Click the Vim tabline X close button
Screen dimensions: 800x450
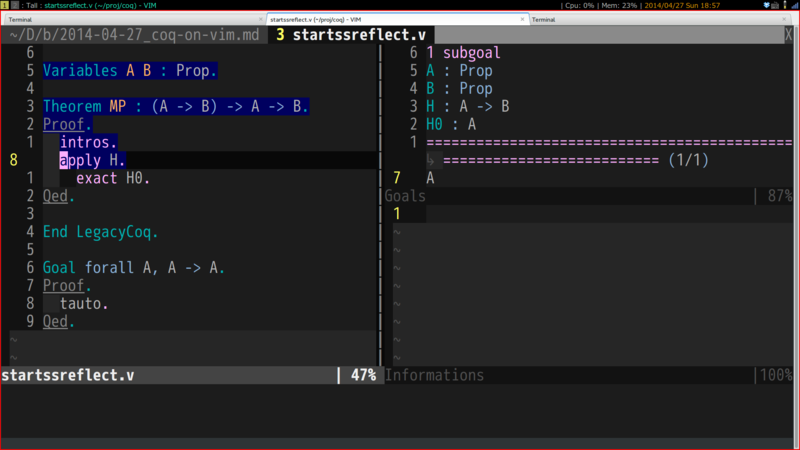[789, 35]
